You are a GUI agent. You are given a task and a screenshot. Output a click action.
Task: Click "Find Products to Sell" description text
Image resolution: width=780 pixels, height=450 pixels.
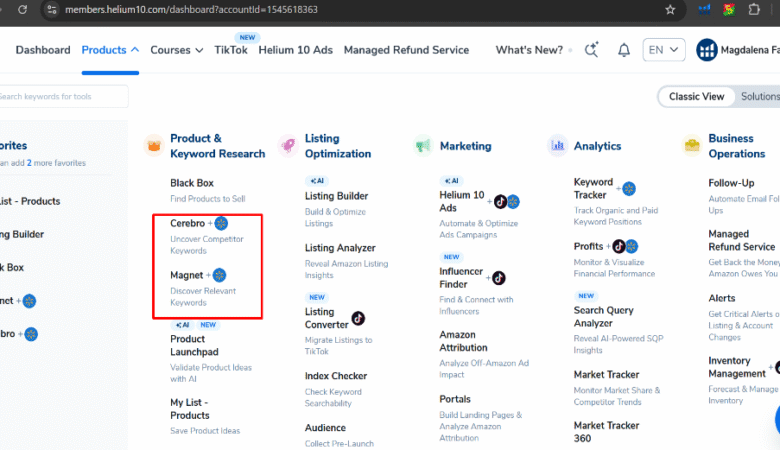tap(207, 198)
